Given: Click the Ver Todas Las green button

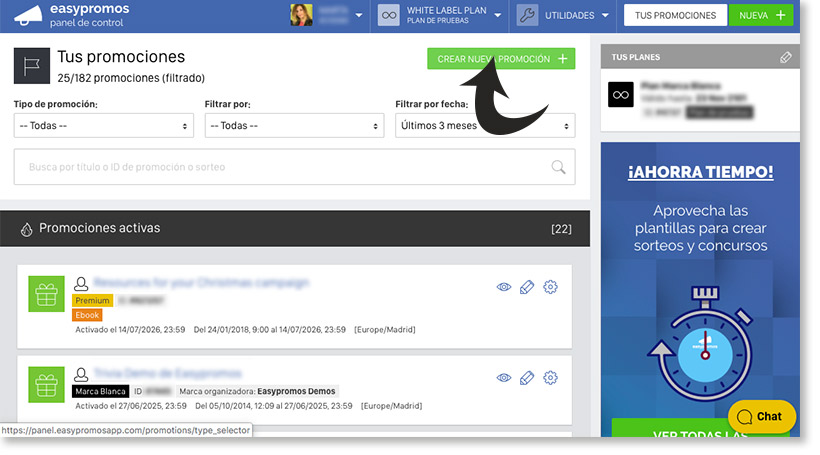Looking at the screenshot, I should [x=701, y=428].
